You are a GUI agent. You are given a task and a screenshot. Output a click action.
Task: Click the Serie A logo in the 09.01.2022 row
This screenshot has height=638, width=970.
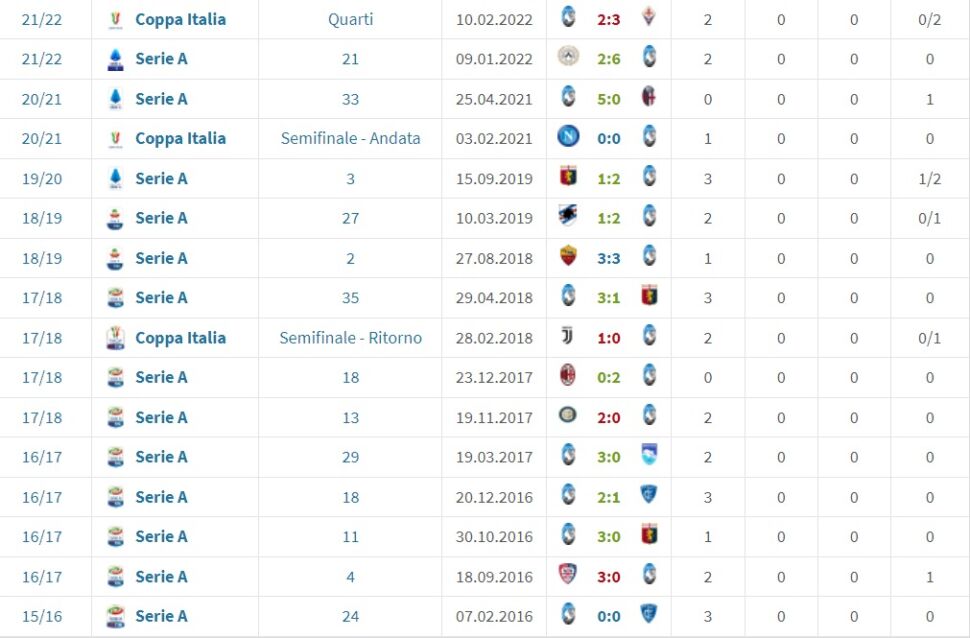coord(115,59)
